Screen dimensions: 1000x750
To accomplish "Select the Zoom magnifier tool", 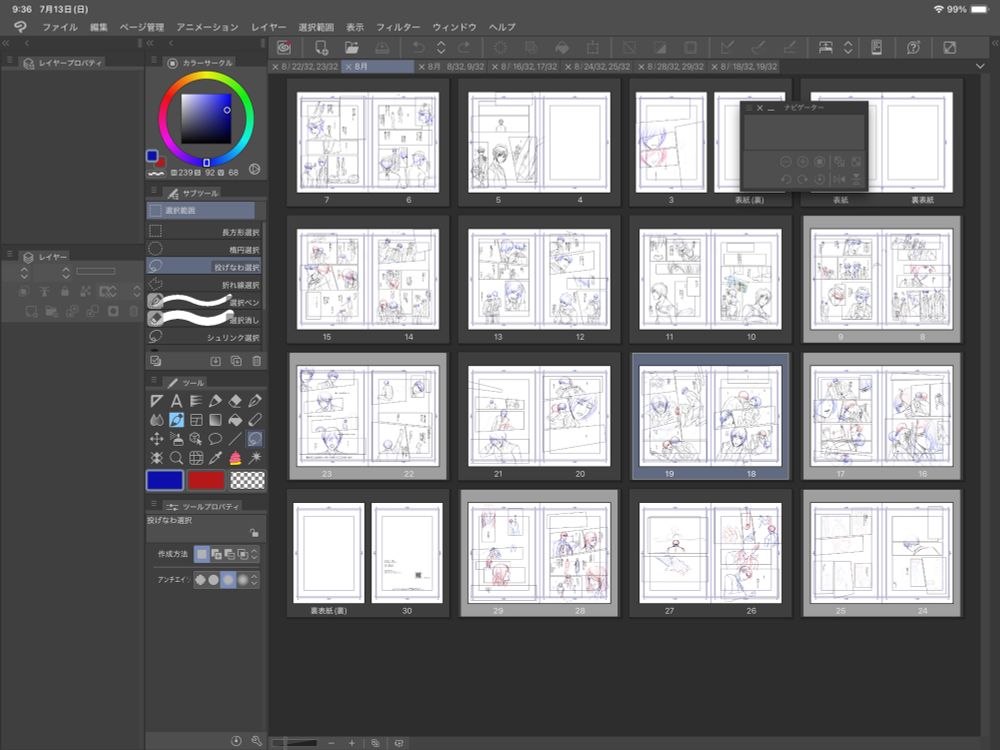I will click(x=176, y=458).
